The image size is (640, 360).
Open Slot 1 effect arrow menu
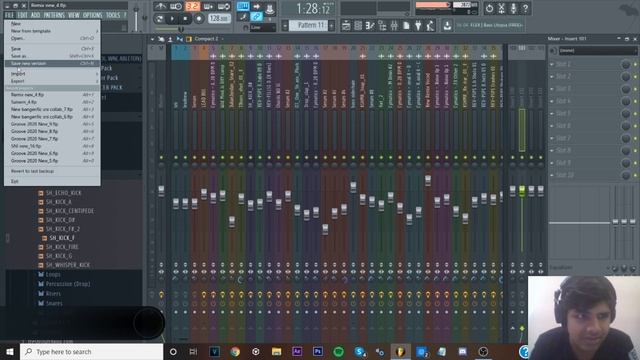(x=552, y=64)
